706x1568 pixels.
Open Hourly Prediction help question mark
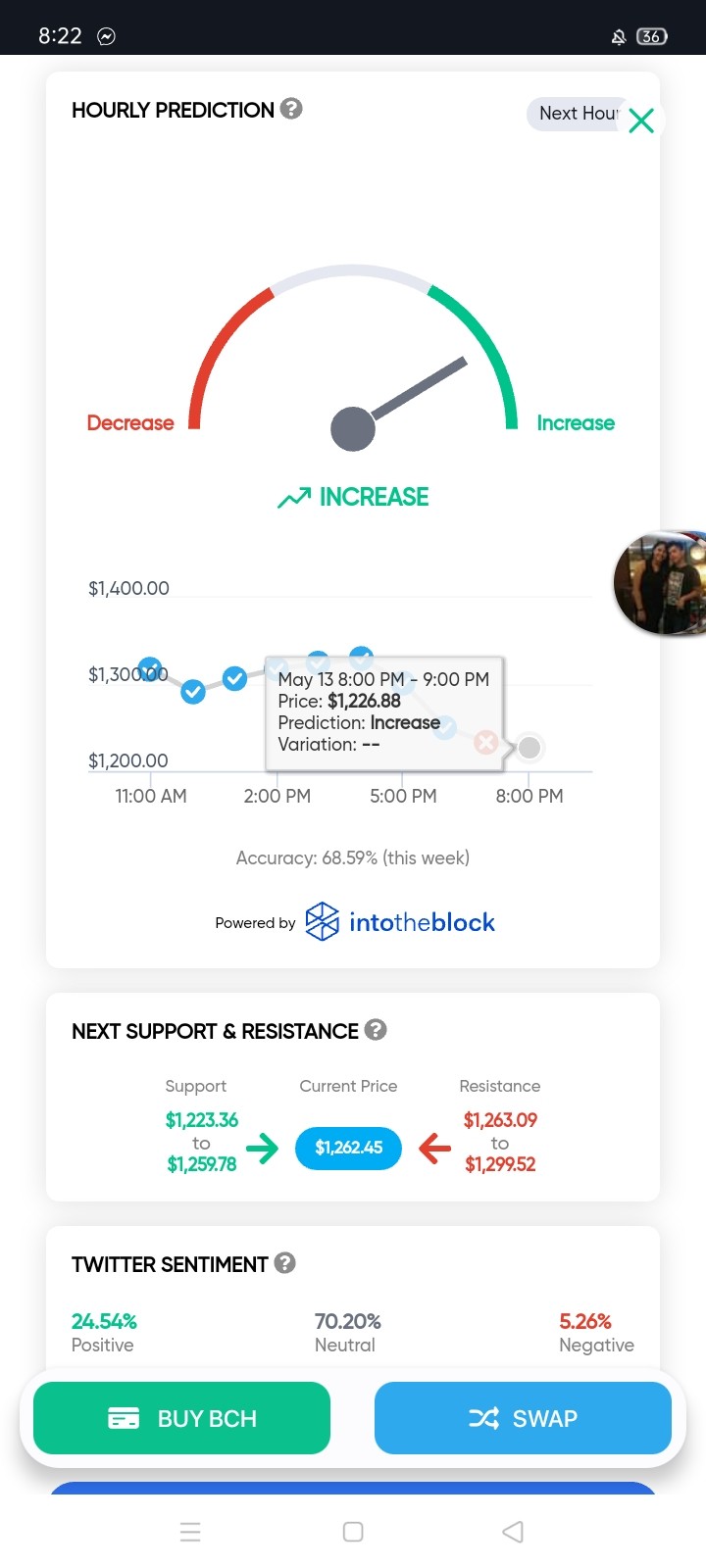click(291, 109)
